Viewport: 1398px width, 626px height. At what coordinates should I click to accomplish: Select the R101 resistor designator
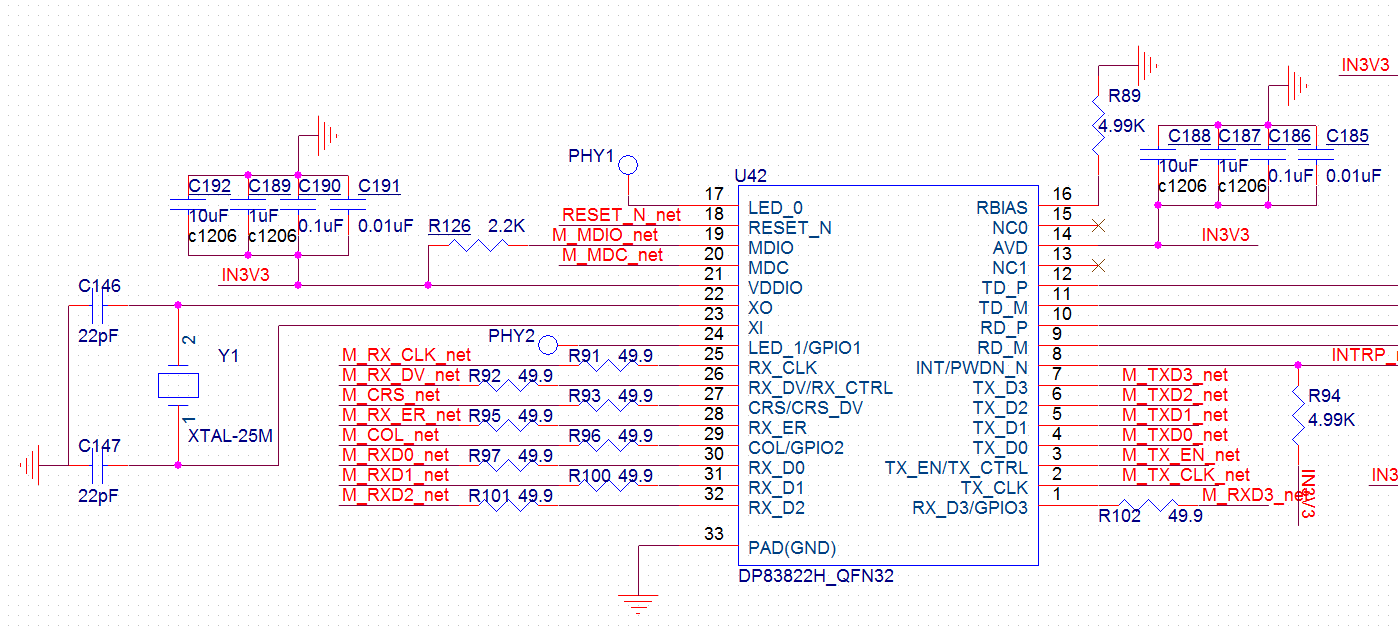(x=490, y=496)
